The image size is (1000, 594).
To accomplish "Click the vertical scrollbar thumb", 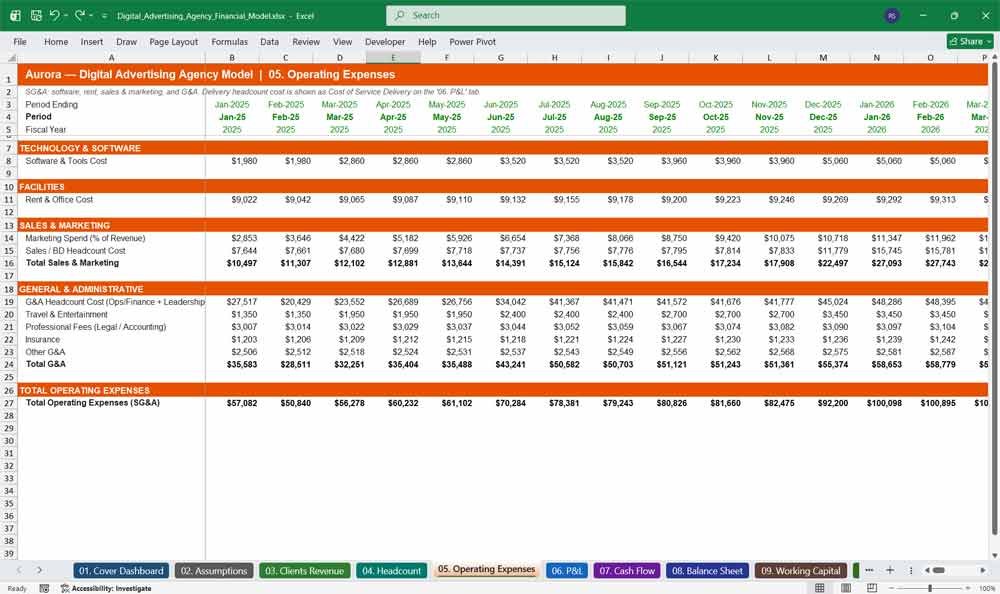I will point(994,299).
